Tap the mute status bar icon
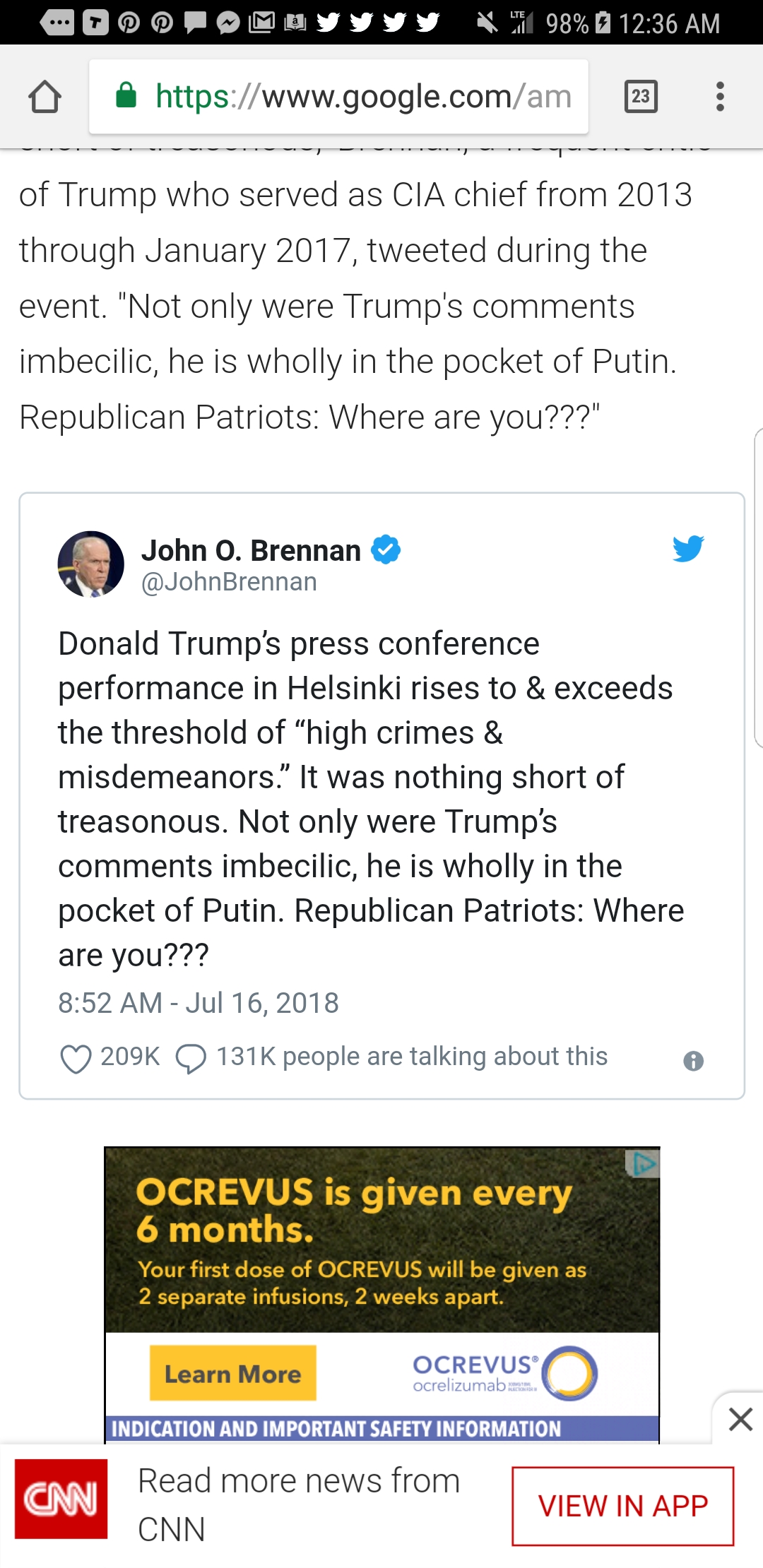The height and width of the screenshot is (1568, 763). [487, 23]
